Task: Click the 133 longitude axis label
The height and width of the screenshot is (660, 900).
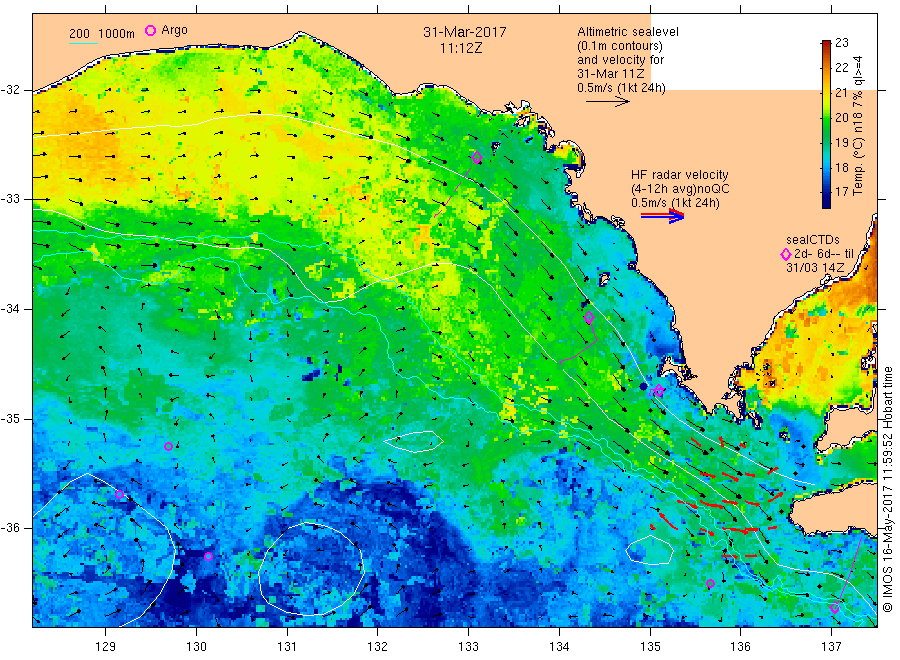Action: (x=468, y=647)
